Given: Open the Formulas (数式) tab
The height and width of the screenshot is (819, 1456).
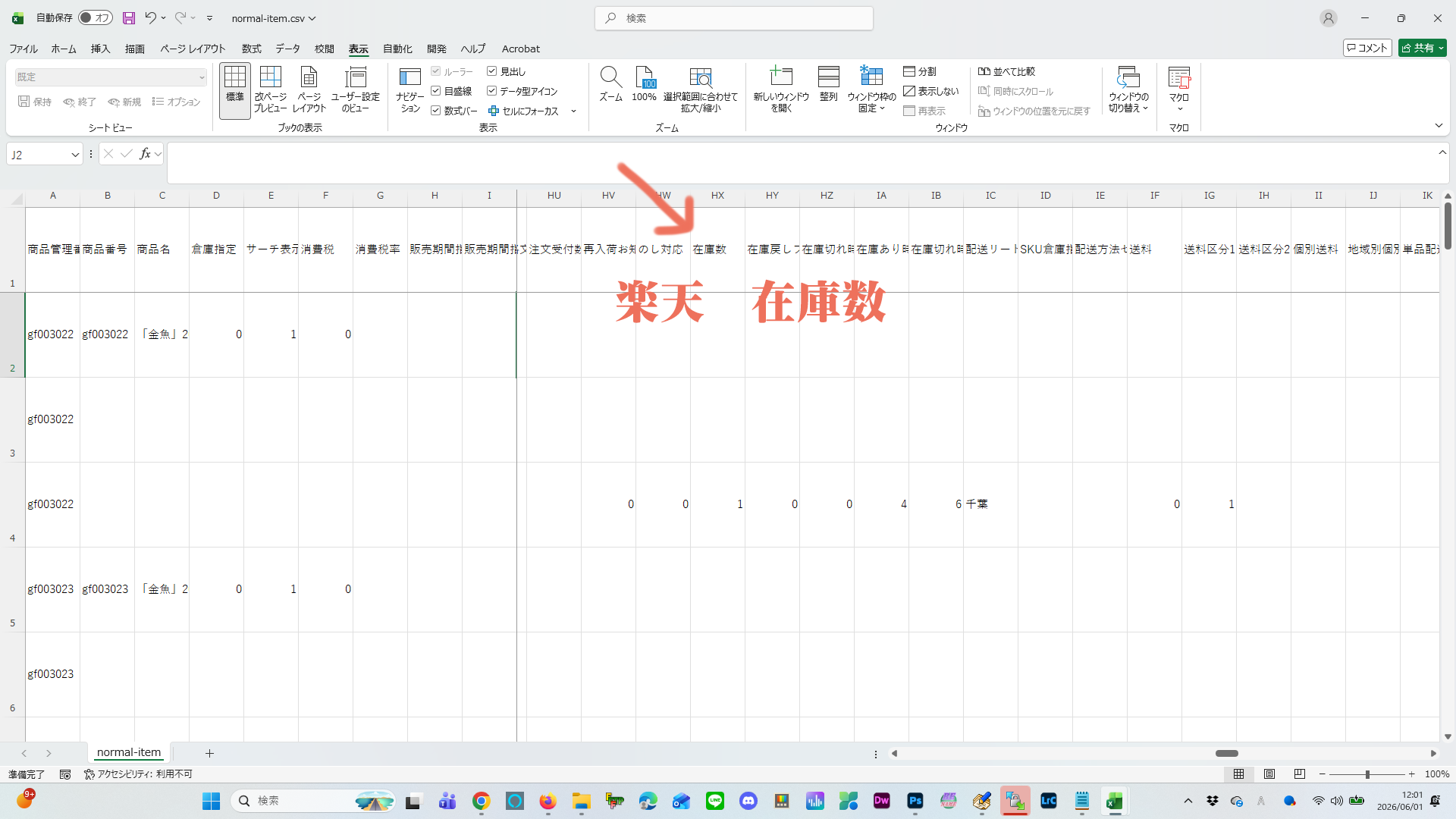Looking at the screenshot, I should point(251,49).
